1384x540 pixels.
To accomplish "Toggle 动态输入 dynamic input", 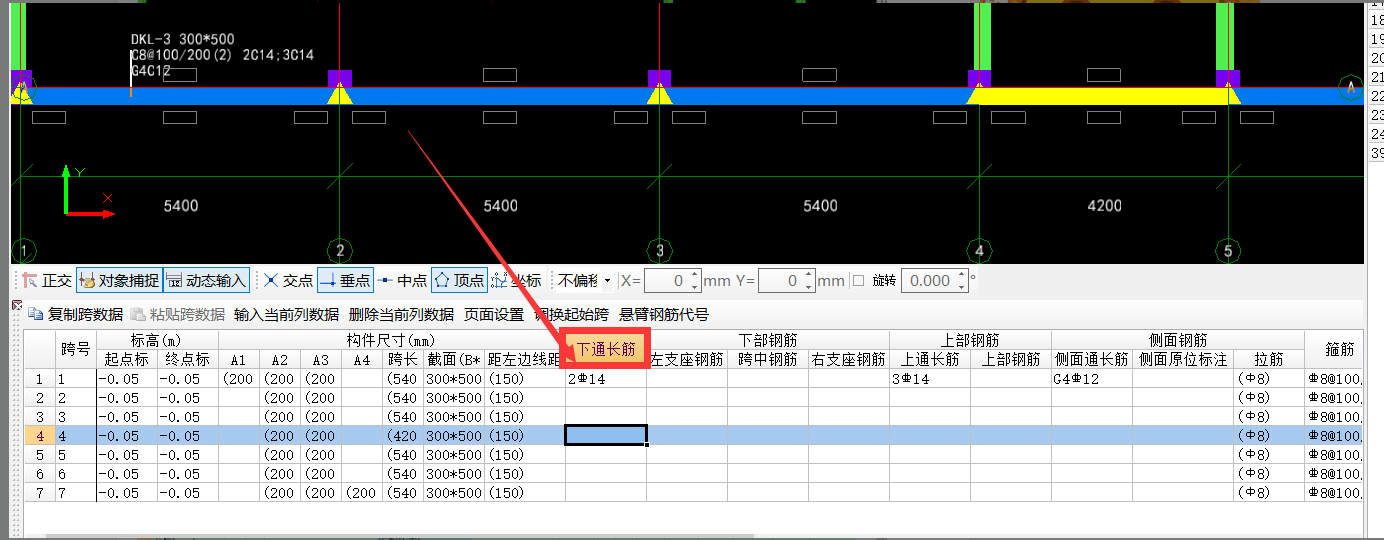I will tap(206, 281).
